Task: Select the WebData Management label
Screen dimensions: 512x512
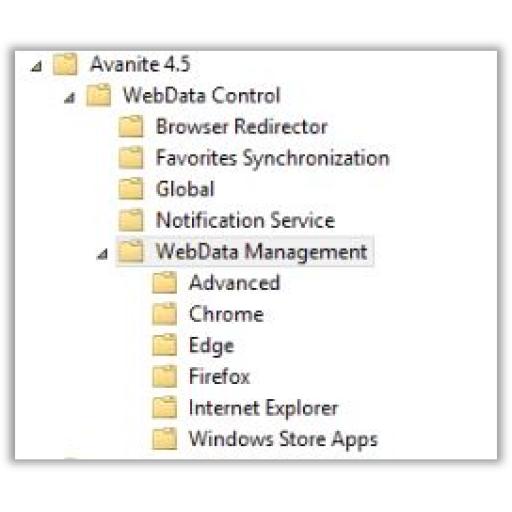Action: click(261, 252)
